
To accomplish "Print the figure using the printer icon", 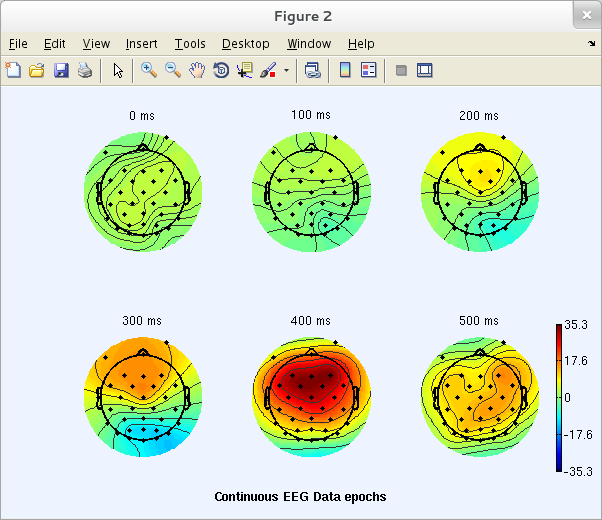I will click(x=84, y=70).
